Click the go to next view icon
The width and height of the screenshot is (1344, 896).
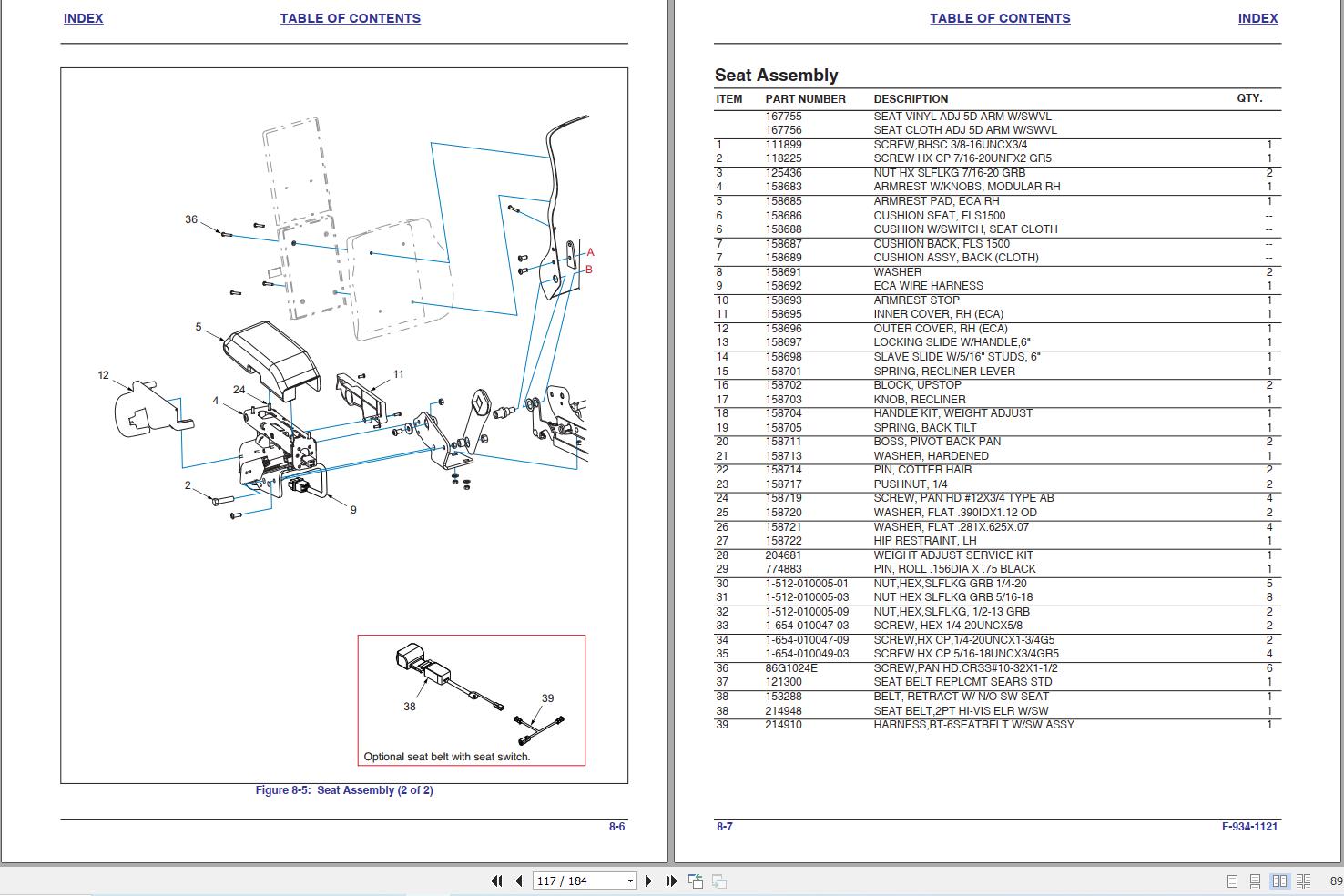pos(719,881)
